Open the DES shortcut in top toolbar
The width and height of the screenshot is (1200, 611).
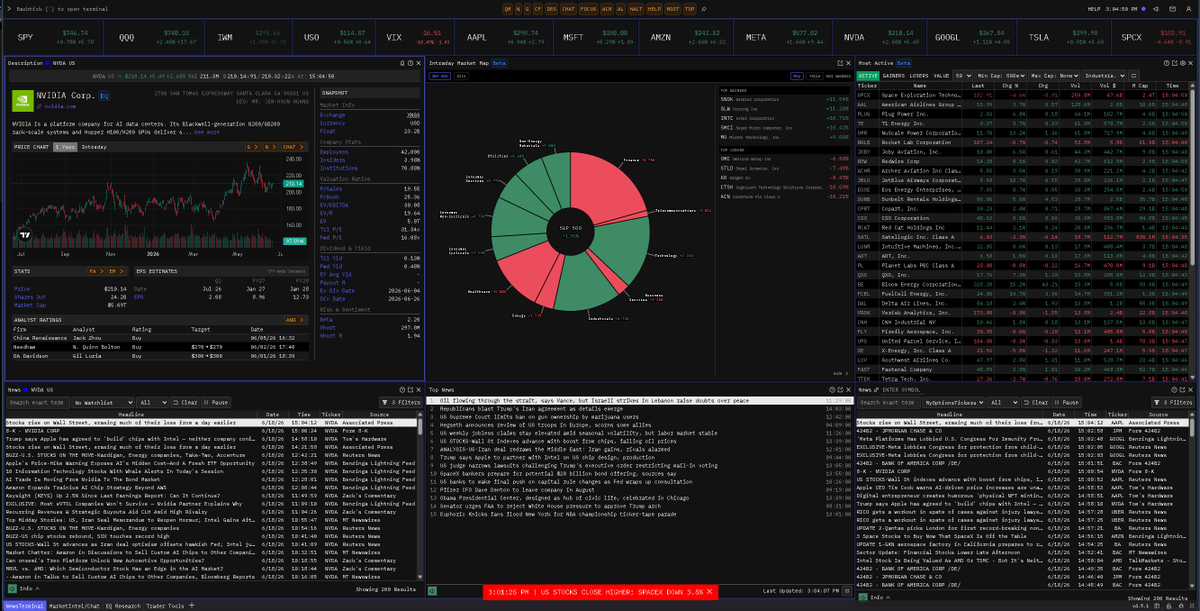pyautogui.click(x=551, y=9)
